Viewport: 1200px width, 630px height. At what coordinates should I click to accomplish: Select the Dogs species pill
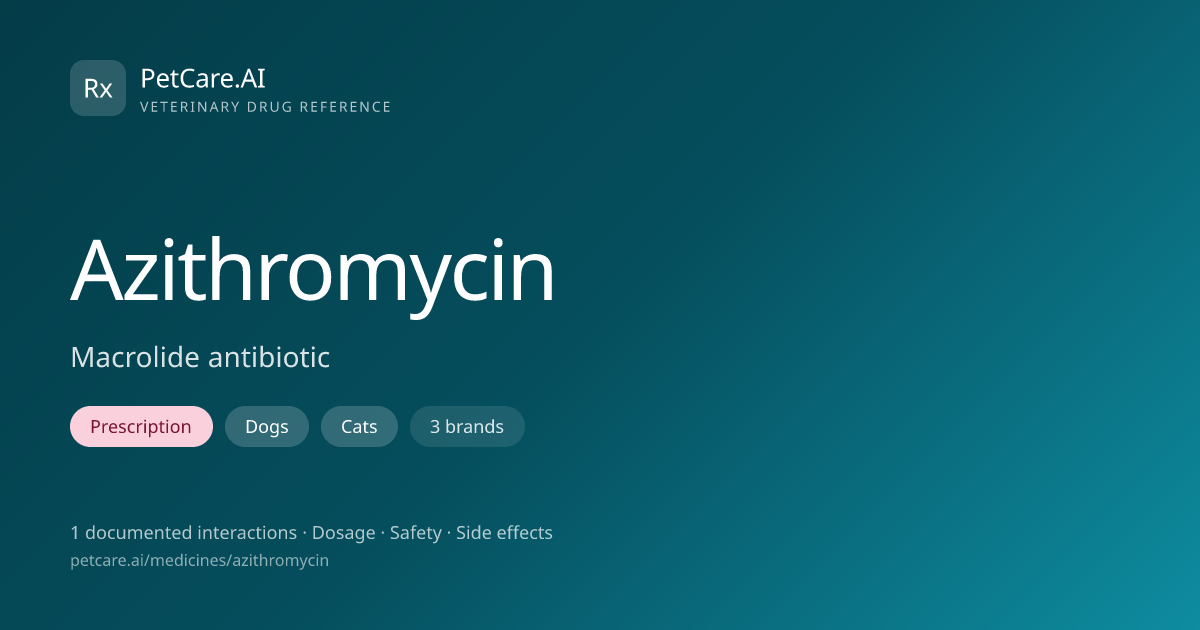click(x=267, y=427)
